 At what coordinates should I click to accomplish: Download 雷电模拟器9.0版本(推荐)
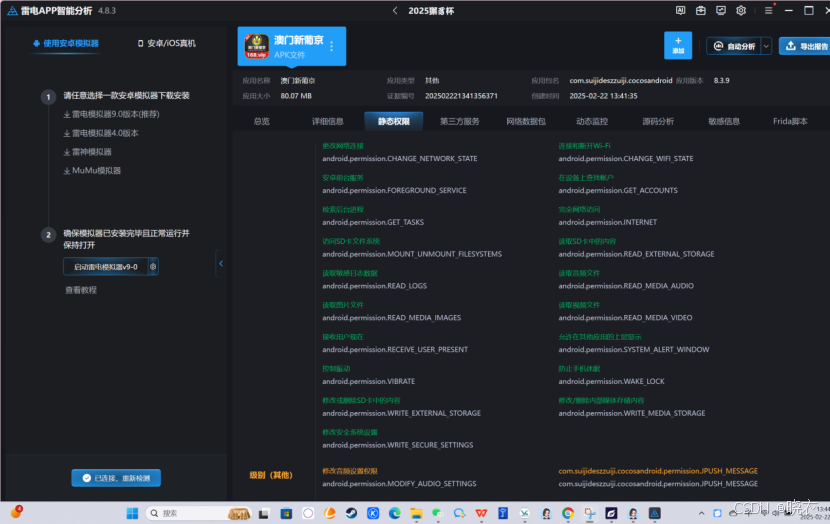[111, 114]
